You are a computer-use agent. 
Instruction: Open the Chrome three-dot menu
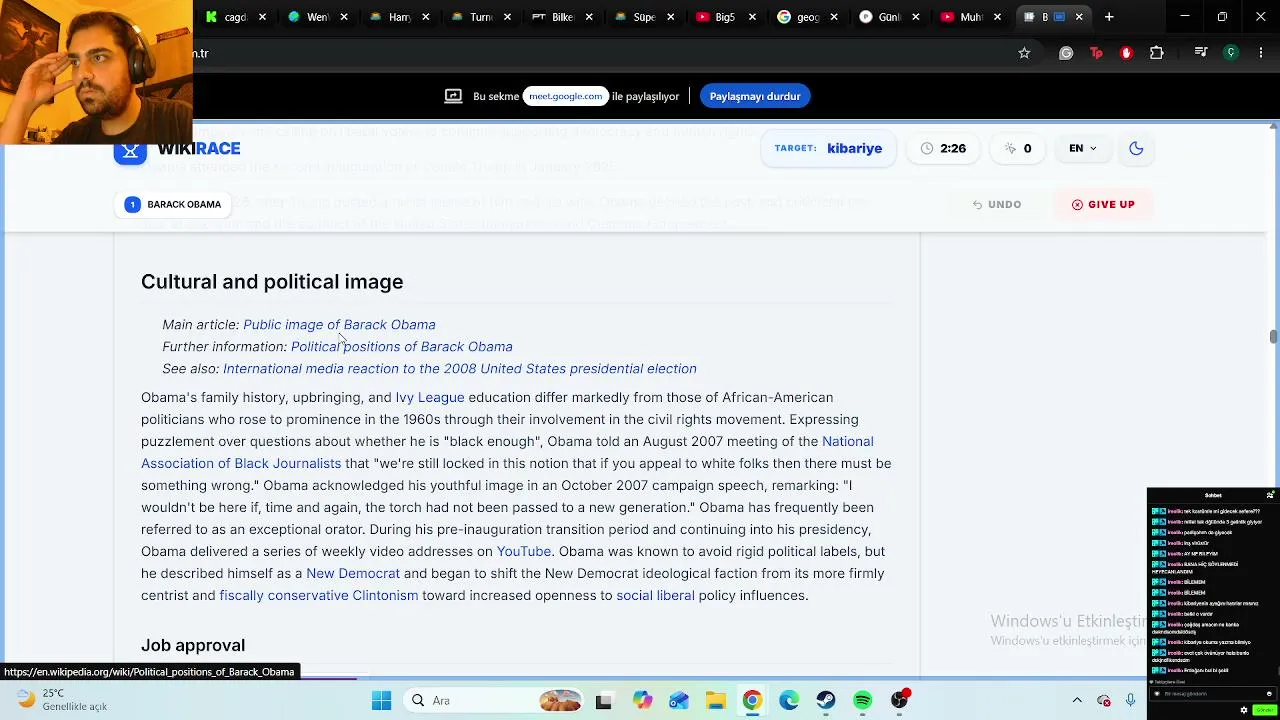click(1261, 53)
